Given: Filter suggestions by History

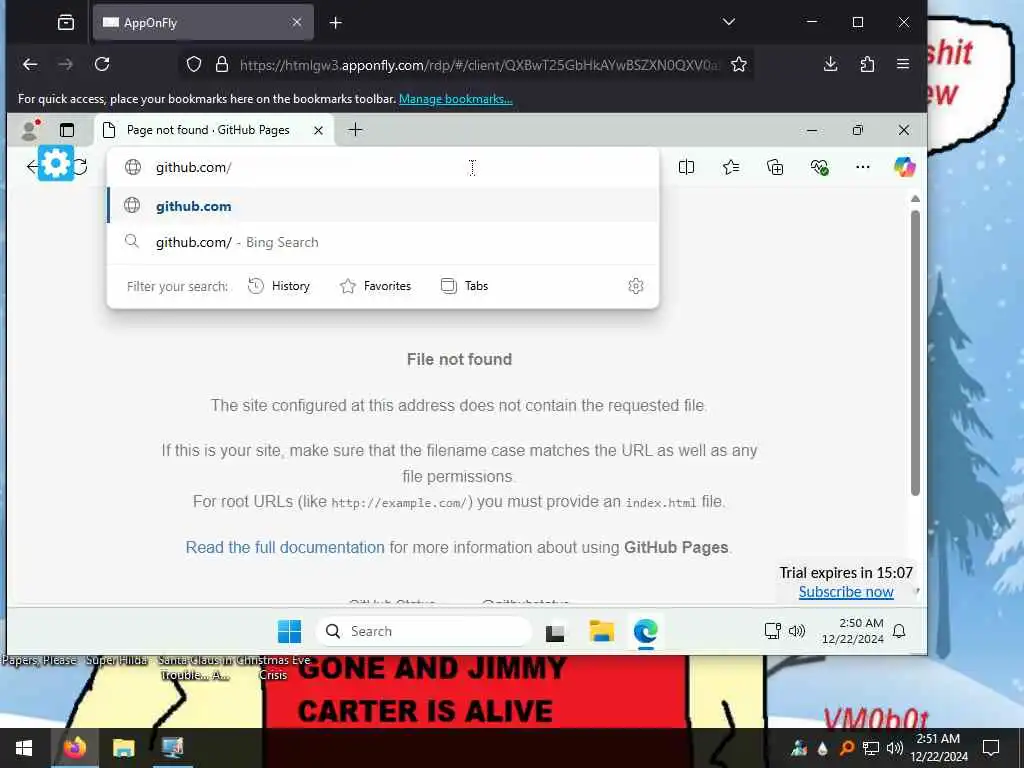Looking at the screenshot, I should pos(279,286).
